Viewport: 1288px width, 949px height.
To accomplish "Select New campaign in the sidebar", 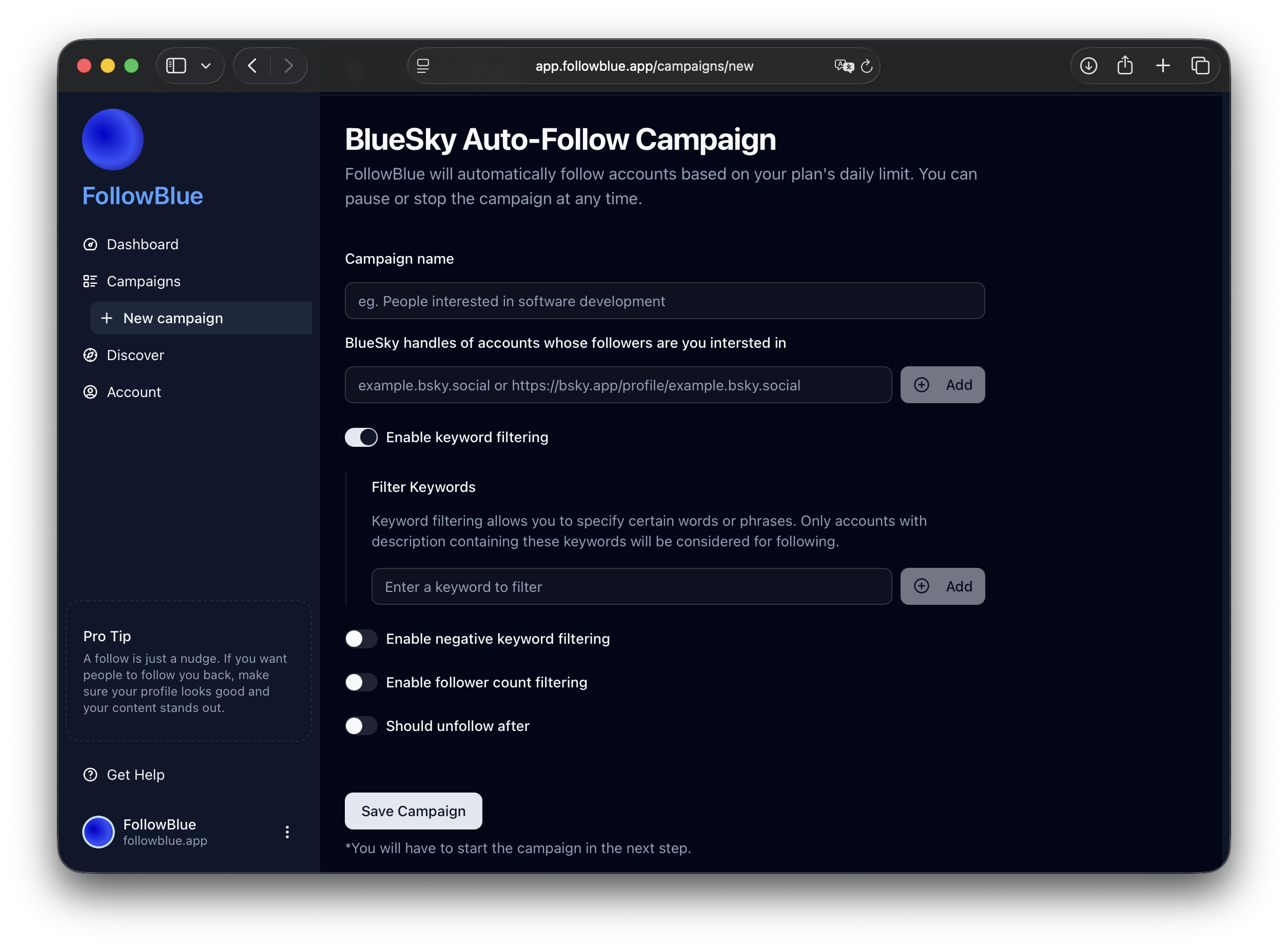I will click(x=173, y=318).
